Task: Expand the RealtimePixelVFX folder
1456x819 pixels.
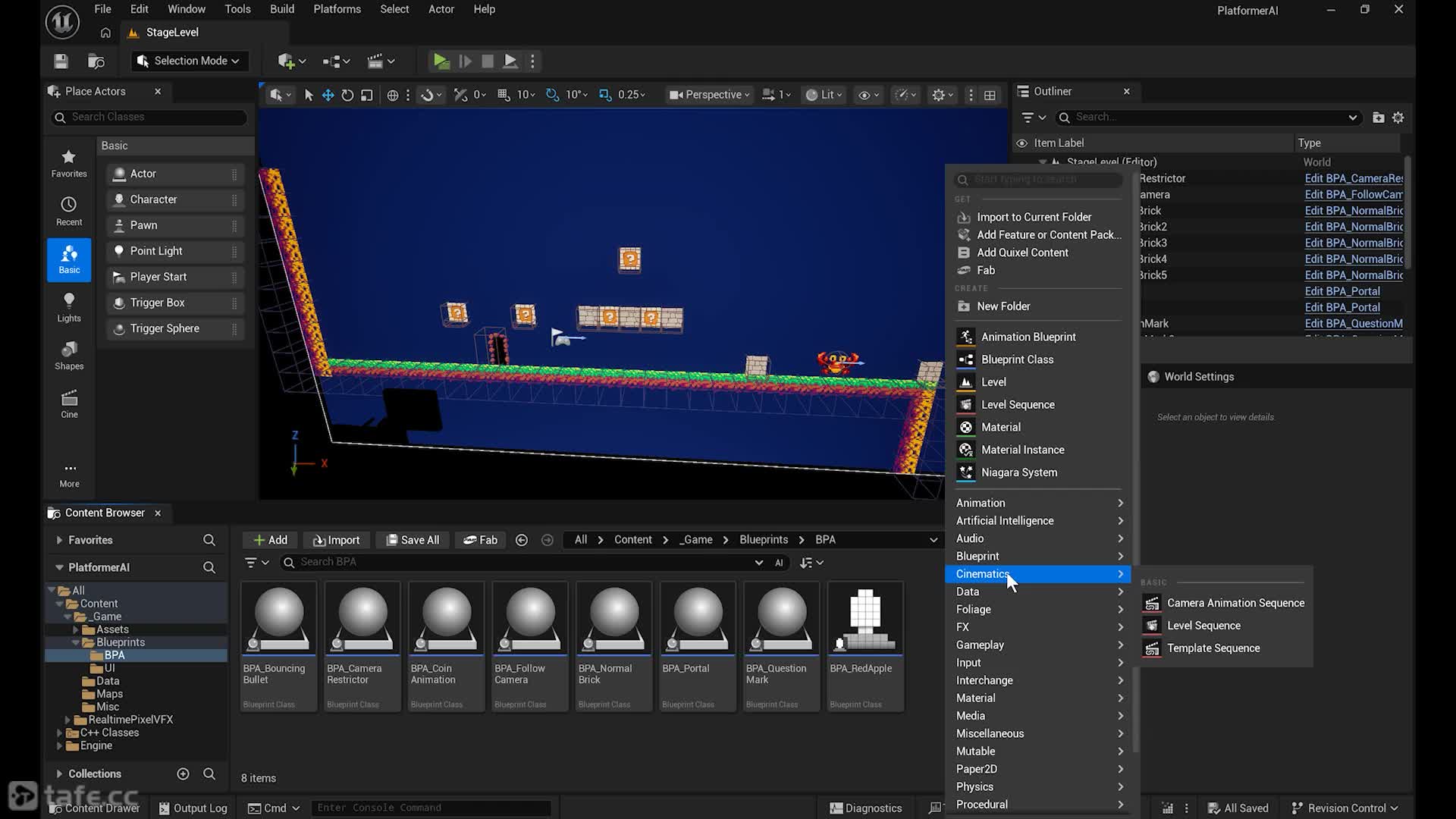Action: 68,720
